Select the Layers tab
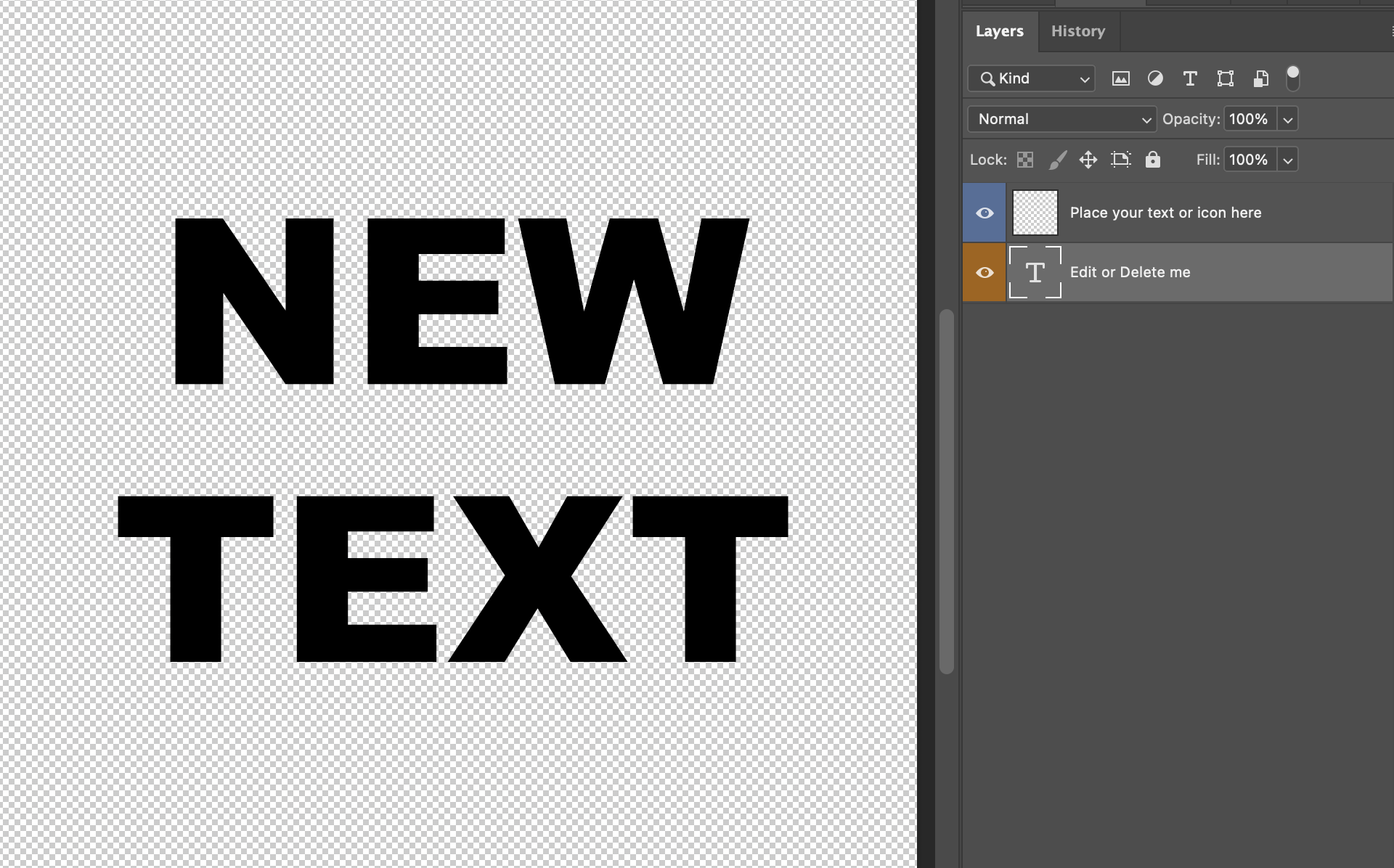1394x868 pixels. pos(1000,31)
